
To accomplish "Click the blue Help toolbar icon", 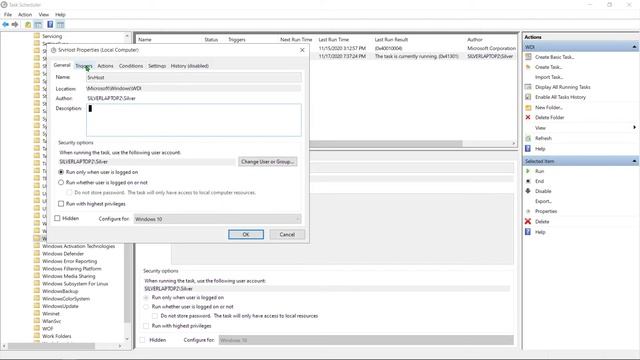I will 50,24.
